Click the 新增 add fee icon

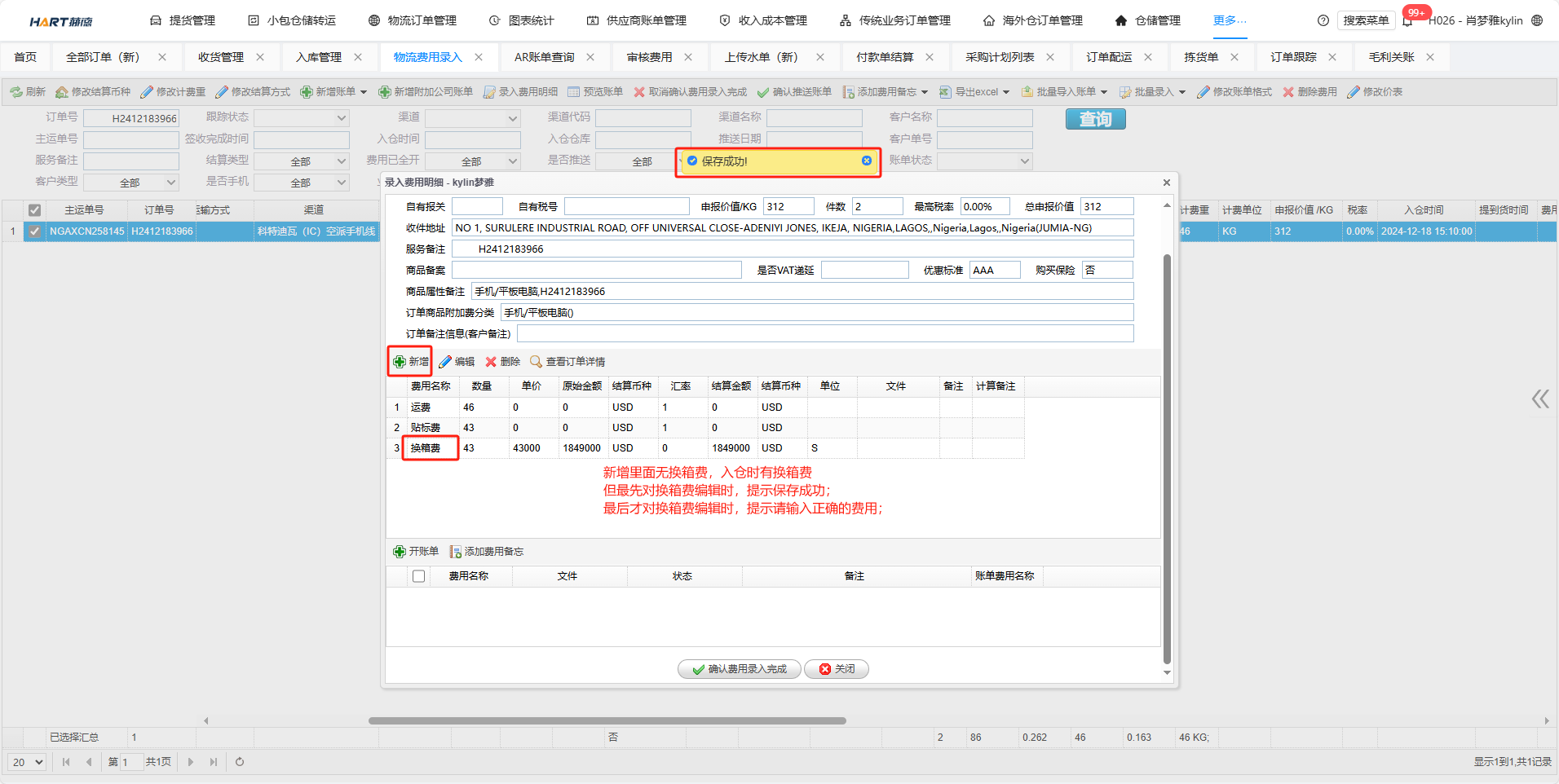click(x=400, y=362)
